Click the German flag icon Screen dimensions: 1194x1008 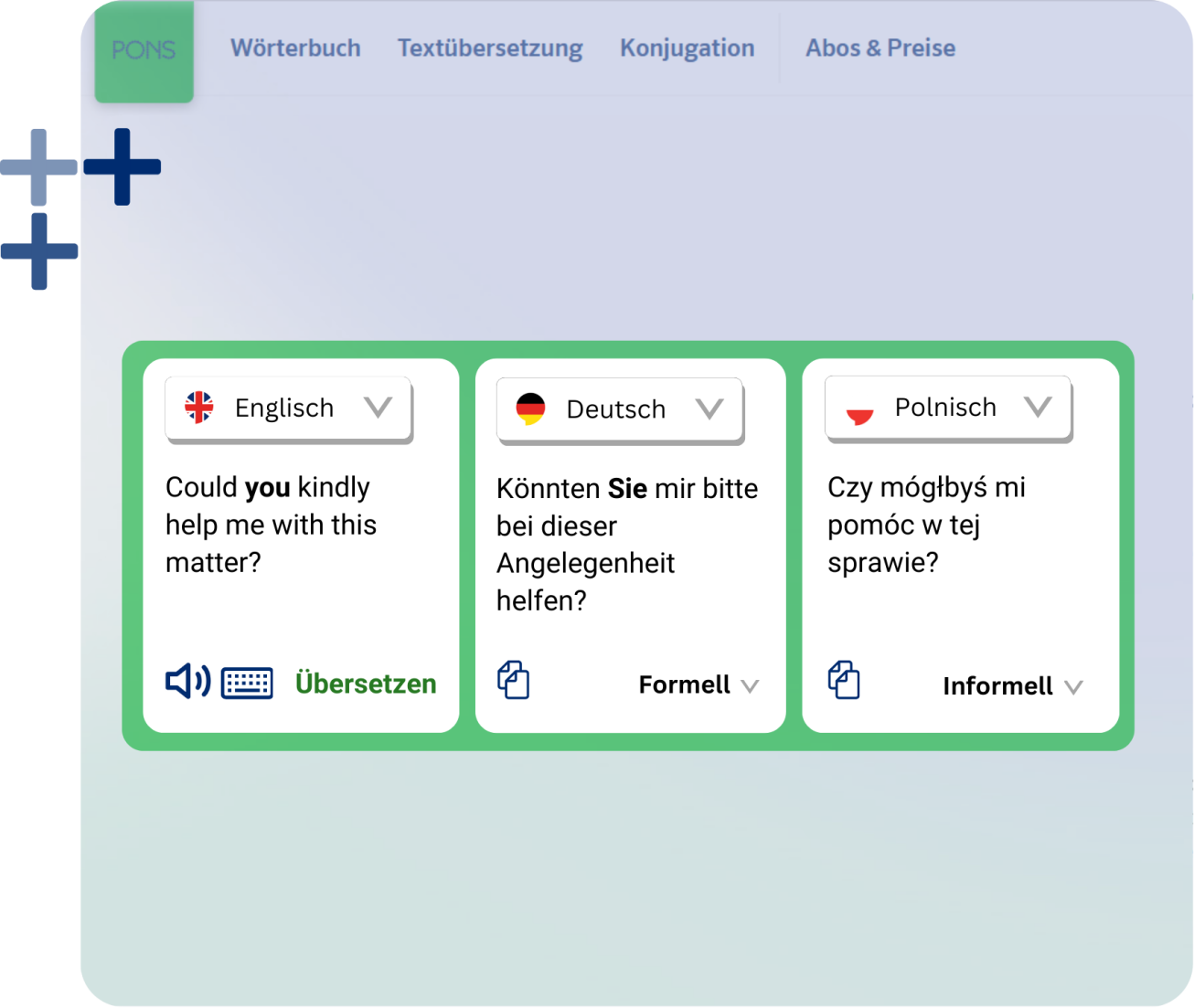tap(530, 409)
